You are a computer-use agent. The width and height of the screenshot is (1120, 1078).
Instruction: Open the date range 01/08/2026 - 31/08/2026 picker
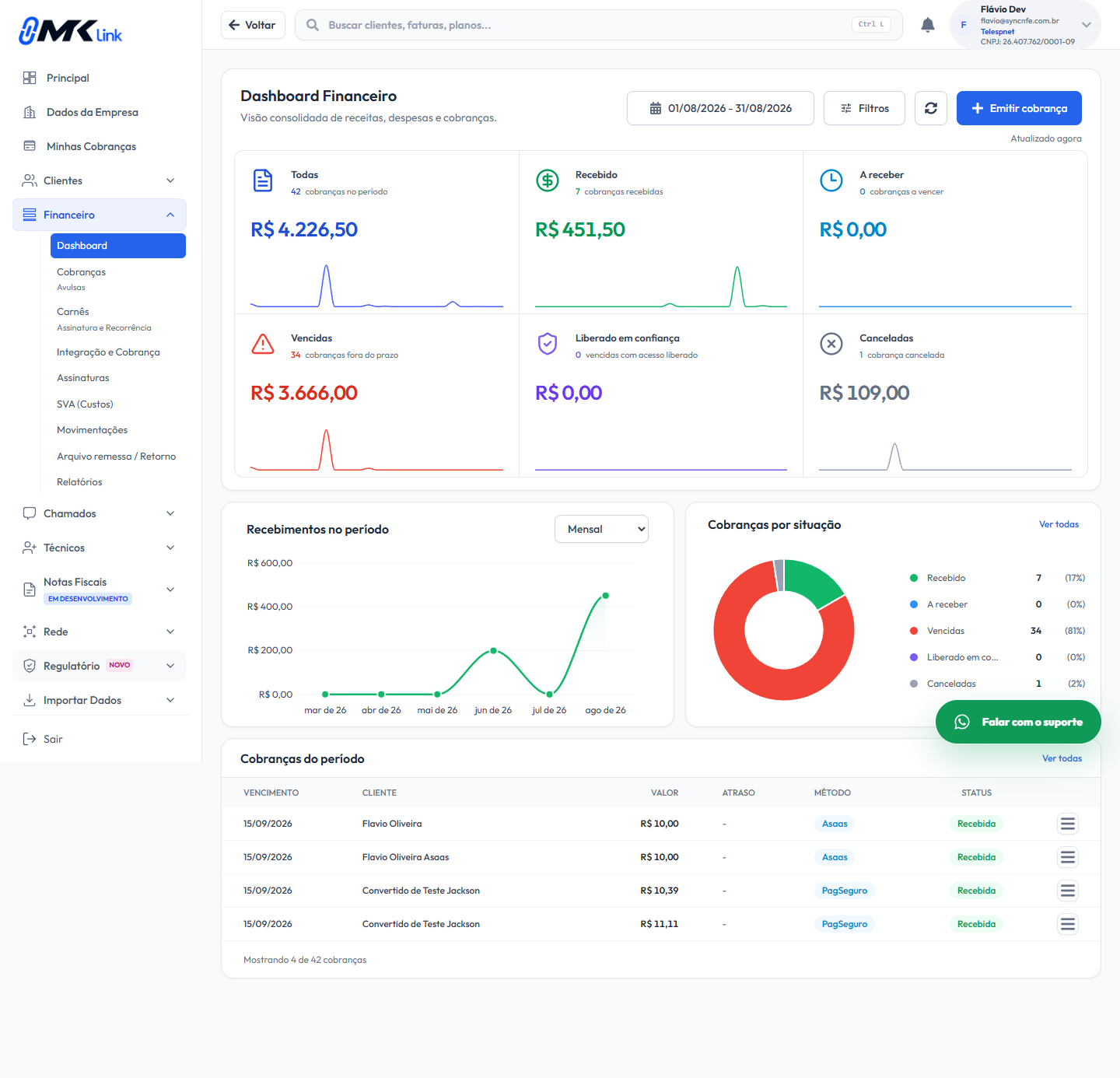tap(720, 108)
